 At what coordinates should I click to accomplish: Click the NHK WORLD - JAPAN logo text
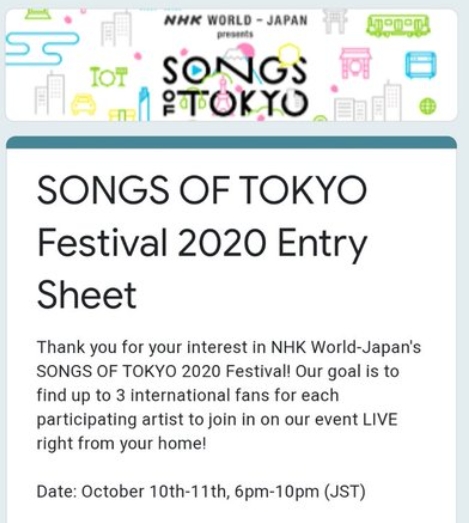236,20
